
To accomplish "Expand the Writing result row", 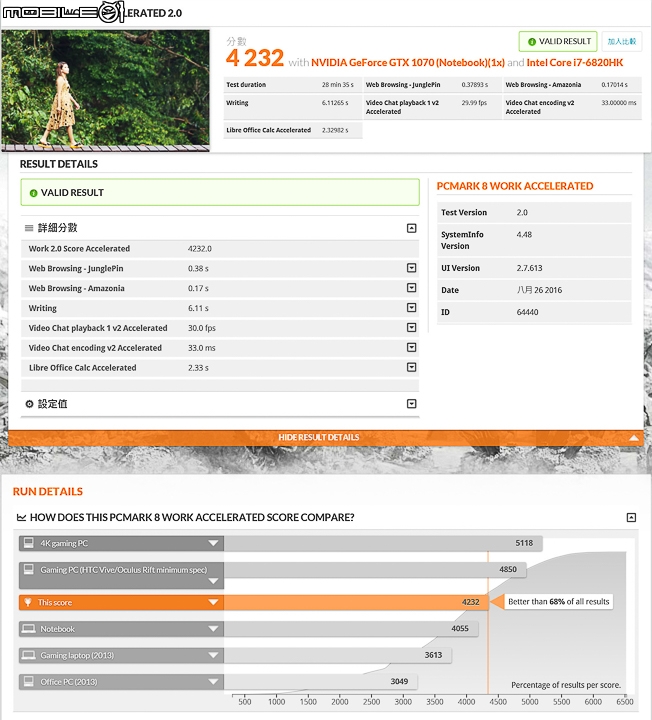I will (411, 307).
